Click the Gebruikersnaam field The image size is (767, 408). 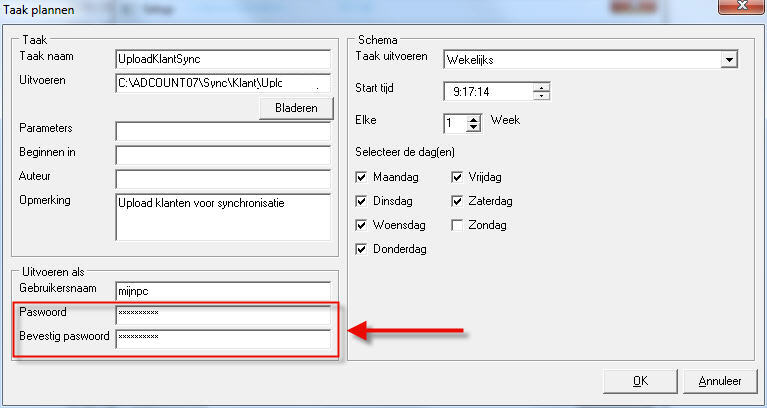[223, 291]
